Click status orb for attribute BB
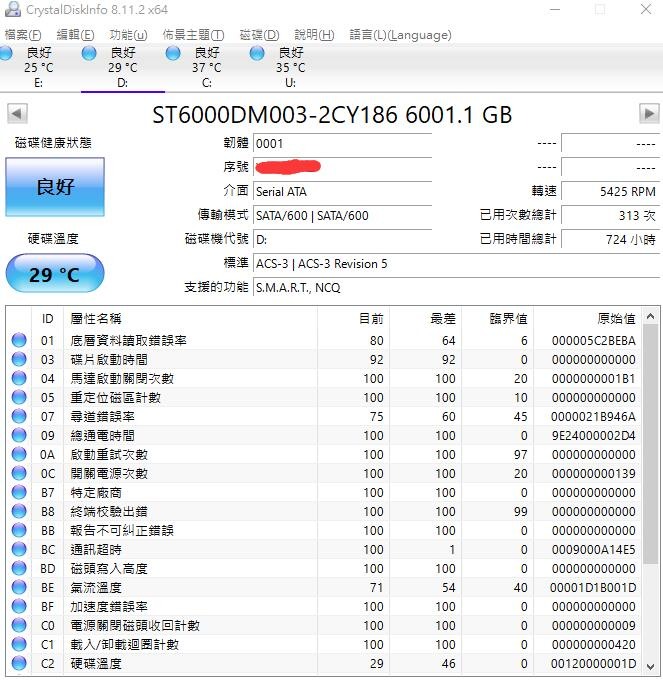This screenshot has height=680, width=663. (19, 530)
